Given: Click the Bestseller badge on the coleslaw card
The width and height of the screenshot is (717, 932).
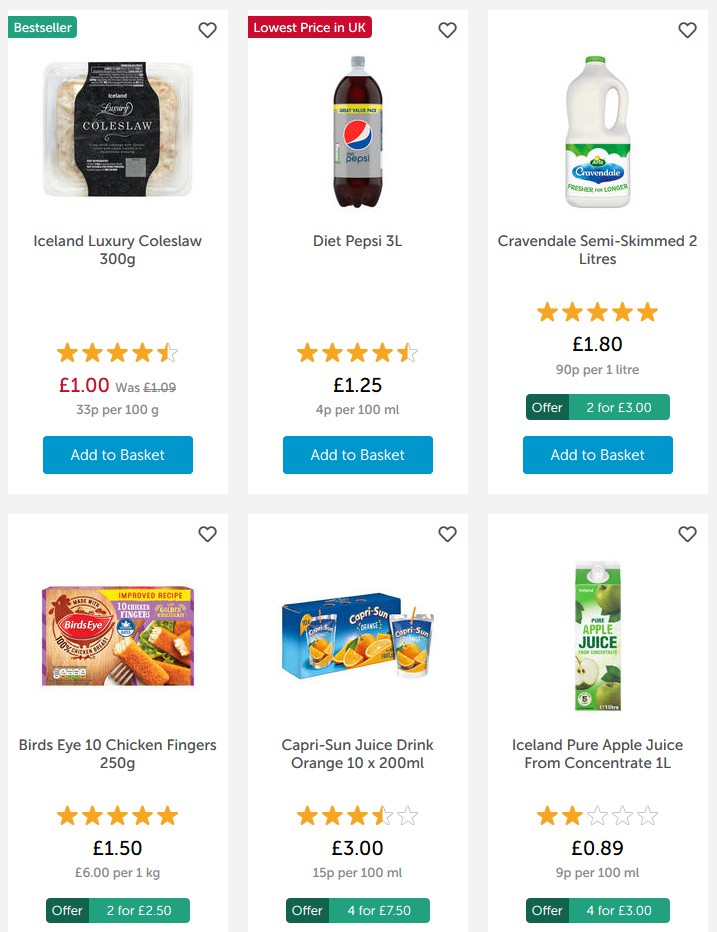Looking at the screenshot, I should tap(41, 27).
